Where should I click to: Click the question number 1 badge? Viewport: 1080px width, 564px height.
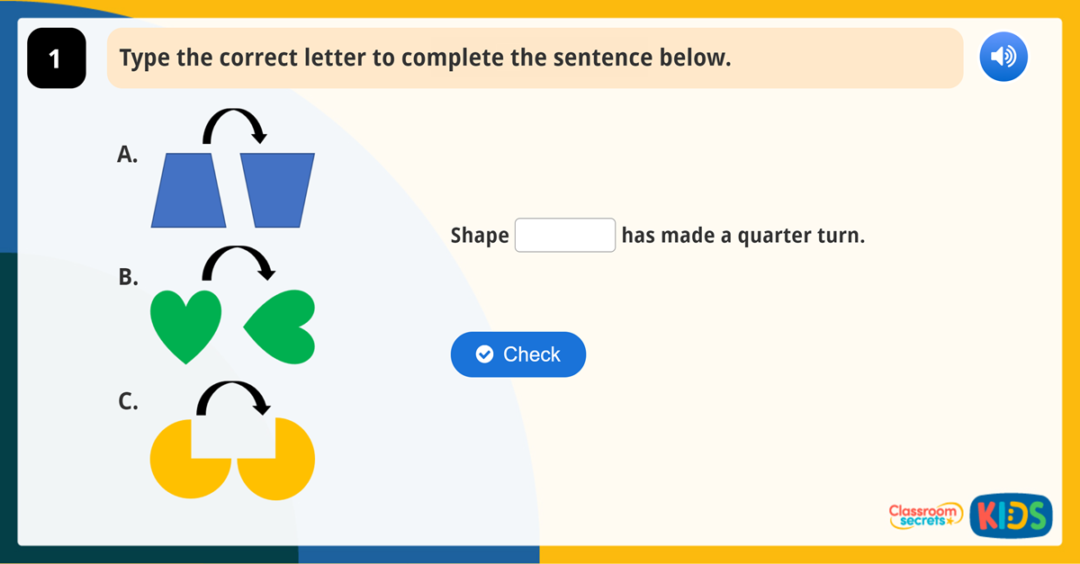pos(56,59)
